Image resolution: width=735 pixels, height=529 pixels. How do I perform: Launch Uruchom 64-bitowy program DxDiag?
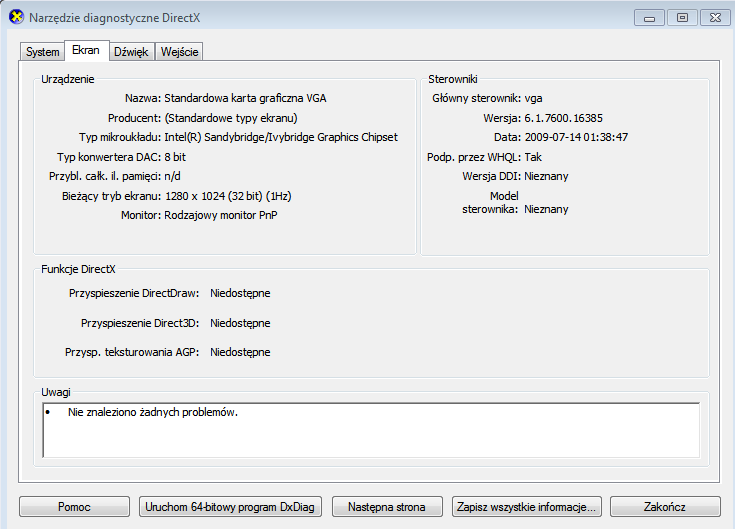point(230,507)
